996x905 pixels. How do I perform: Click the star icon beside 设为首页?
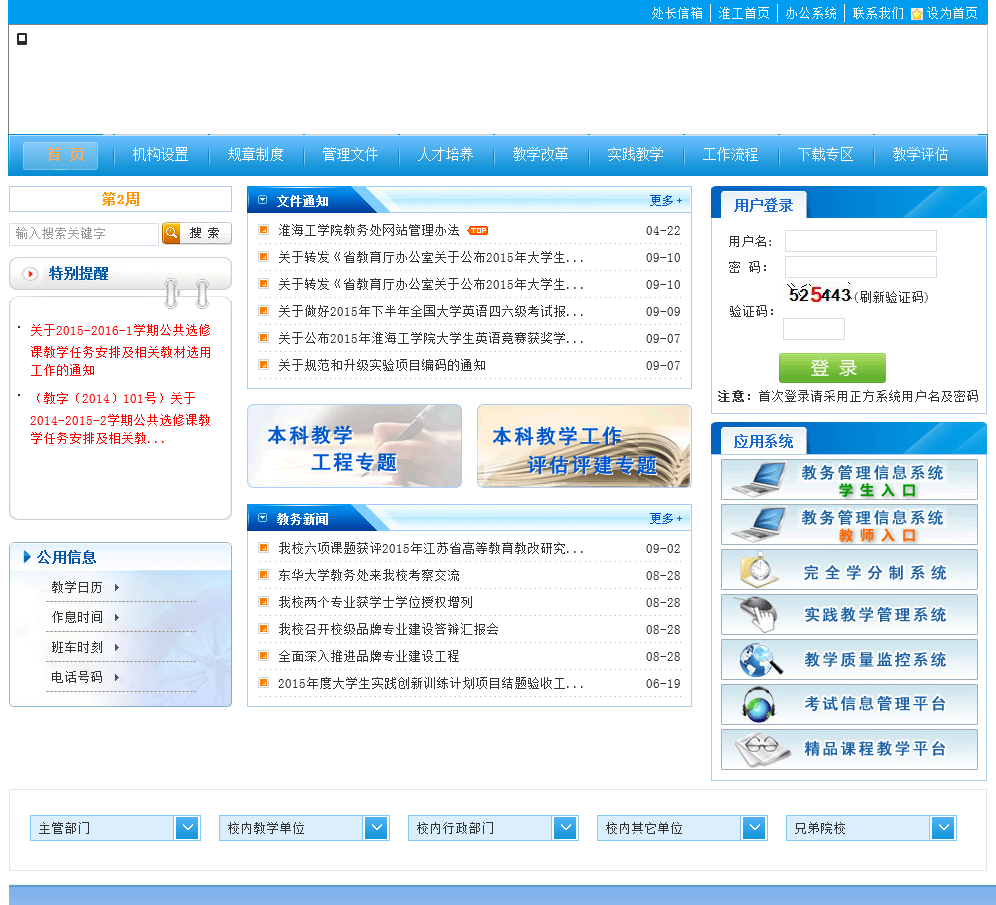(x=917, y=14)
